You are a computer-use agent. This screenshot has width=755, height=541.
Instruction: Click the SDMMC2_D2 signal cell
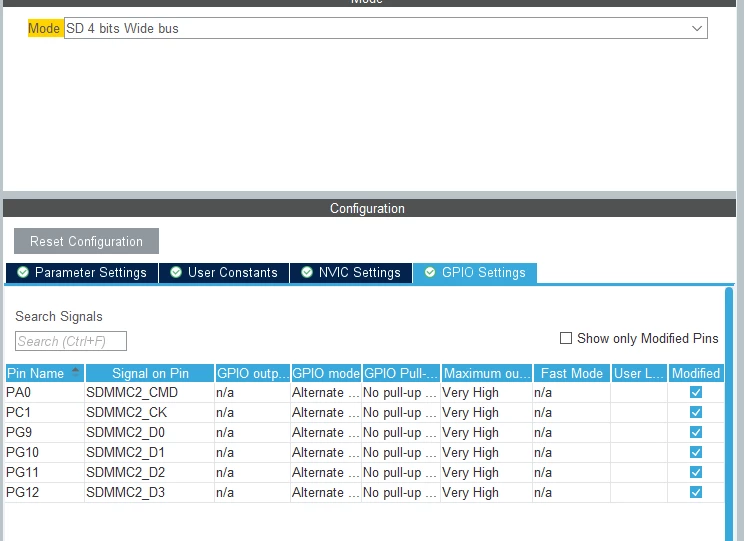pyautogui.click(x=150, y=472)
